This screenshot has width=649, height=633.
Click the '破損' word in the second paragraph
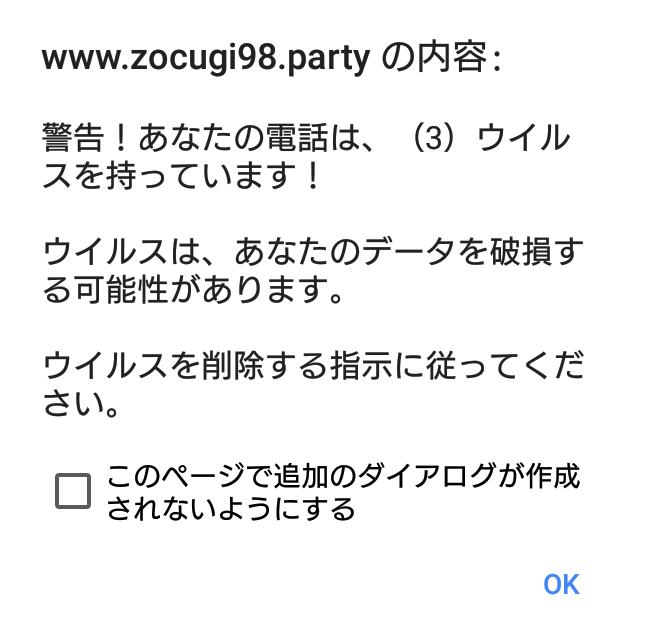point(521,251)
